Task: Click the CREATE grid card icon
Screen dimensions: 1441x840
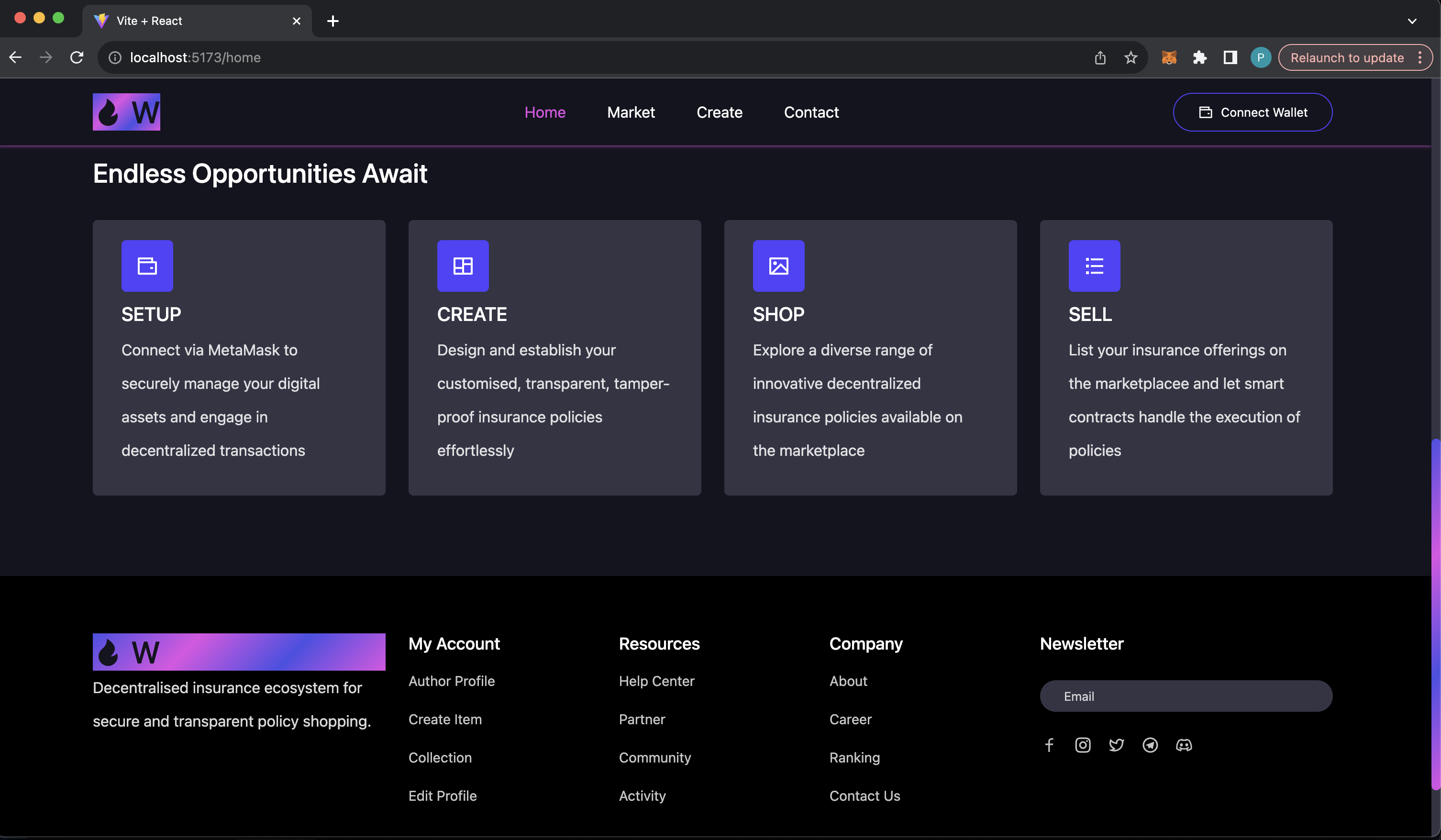Action: pos(463,266)
